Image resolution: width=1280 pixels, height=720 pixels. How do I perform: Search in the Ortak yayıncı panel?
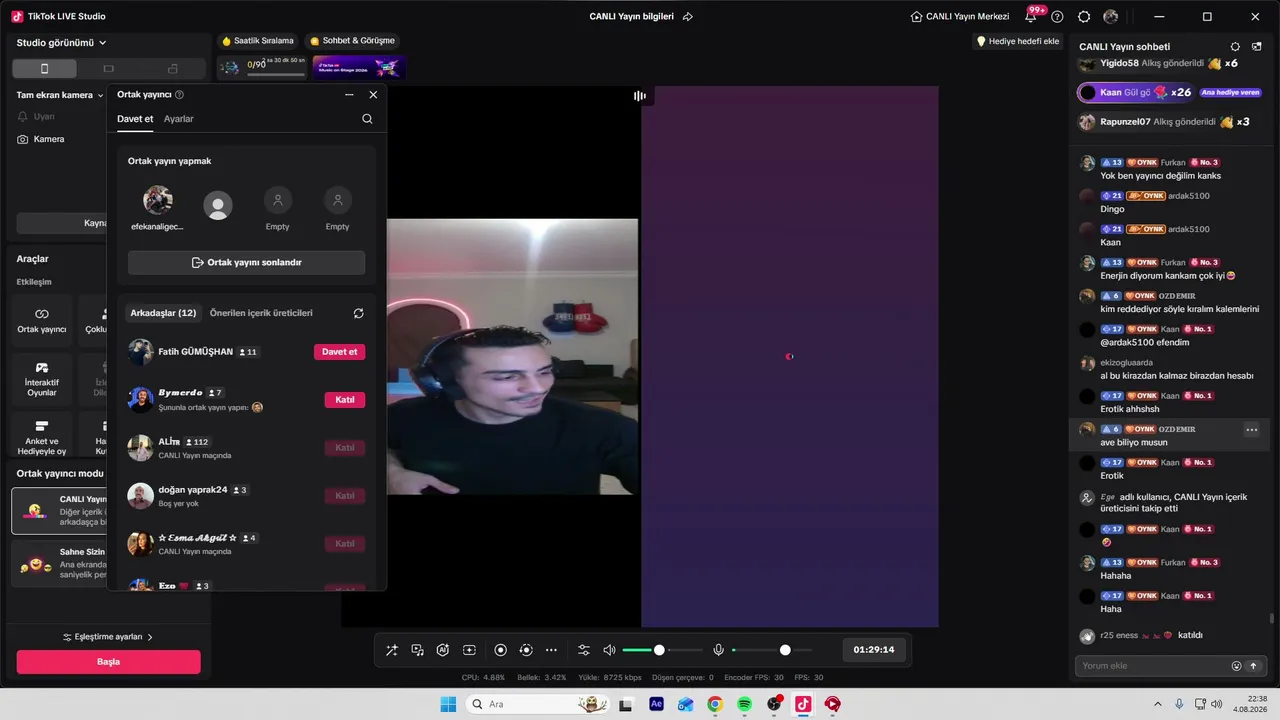[x=367, y=119]
